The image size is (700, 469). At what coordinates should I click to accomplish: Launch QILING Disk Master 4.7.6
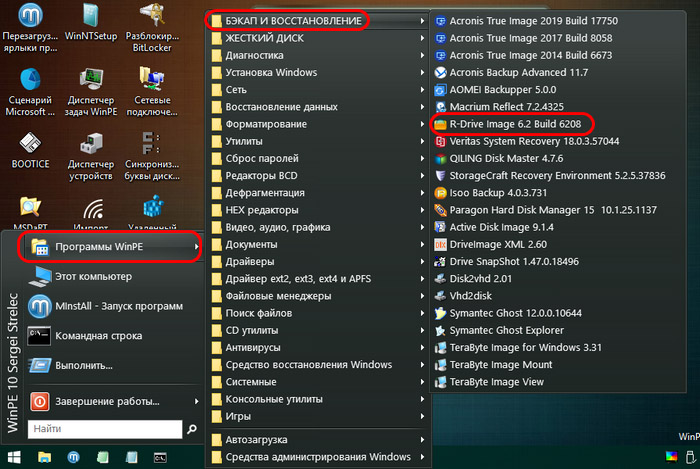point(499,158)
